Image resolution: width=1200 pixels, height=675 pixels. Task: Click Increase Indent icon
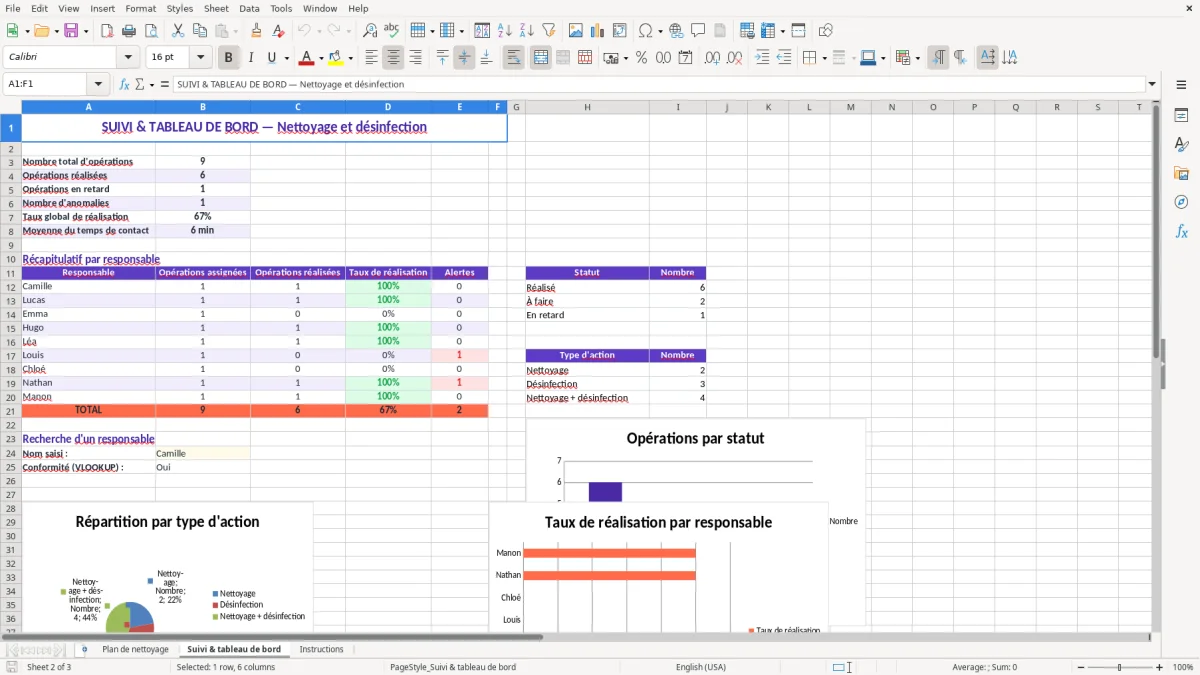[x=762, y=58]
